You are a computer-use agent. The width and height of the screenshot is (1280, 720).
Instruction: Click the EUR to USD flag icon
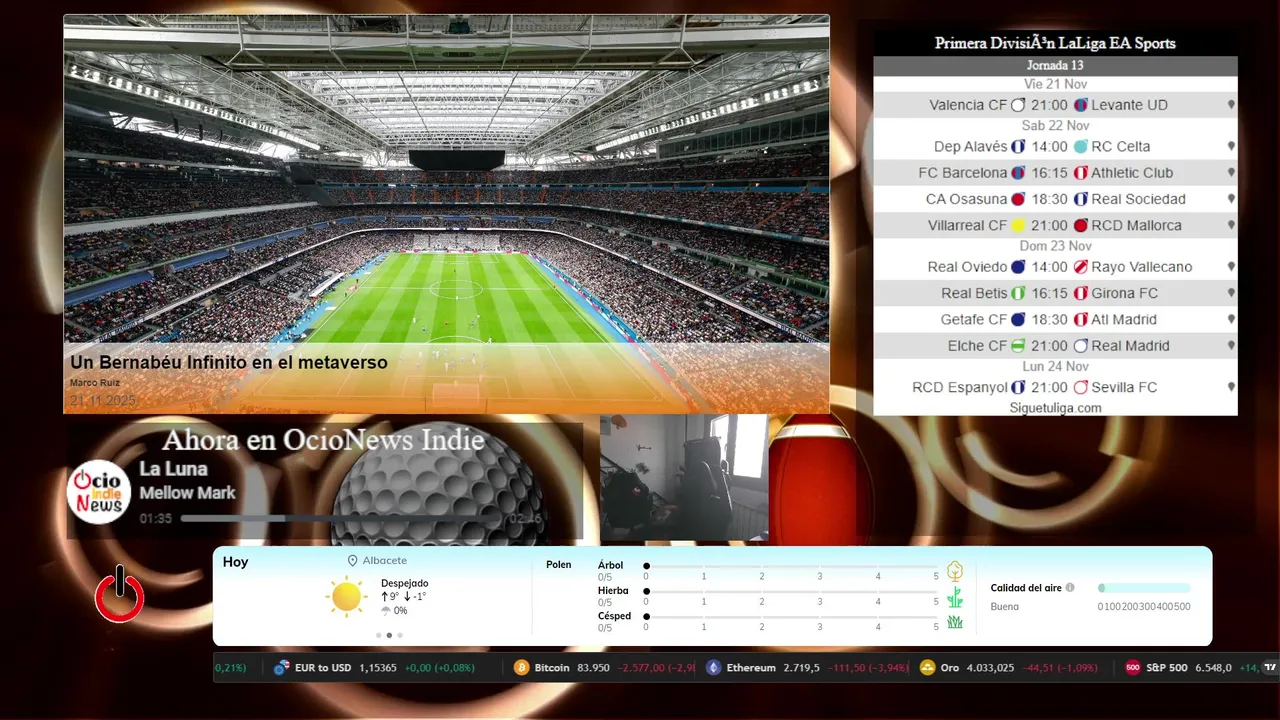(281, 667)
